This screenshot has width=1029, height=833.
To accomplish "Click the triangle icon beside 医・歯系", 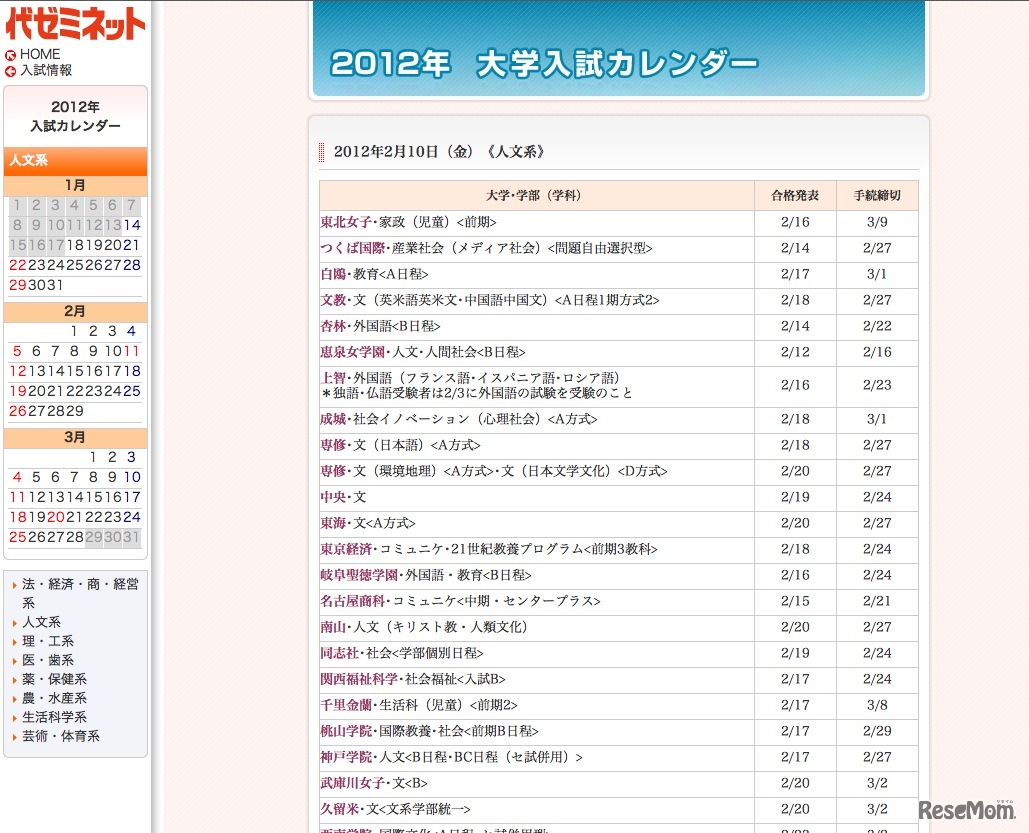I will [14, 660].
